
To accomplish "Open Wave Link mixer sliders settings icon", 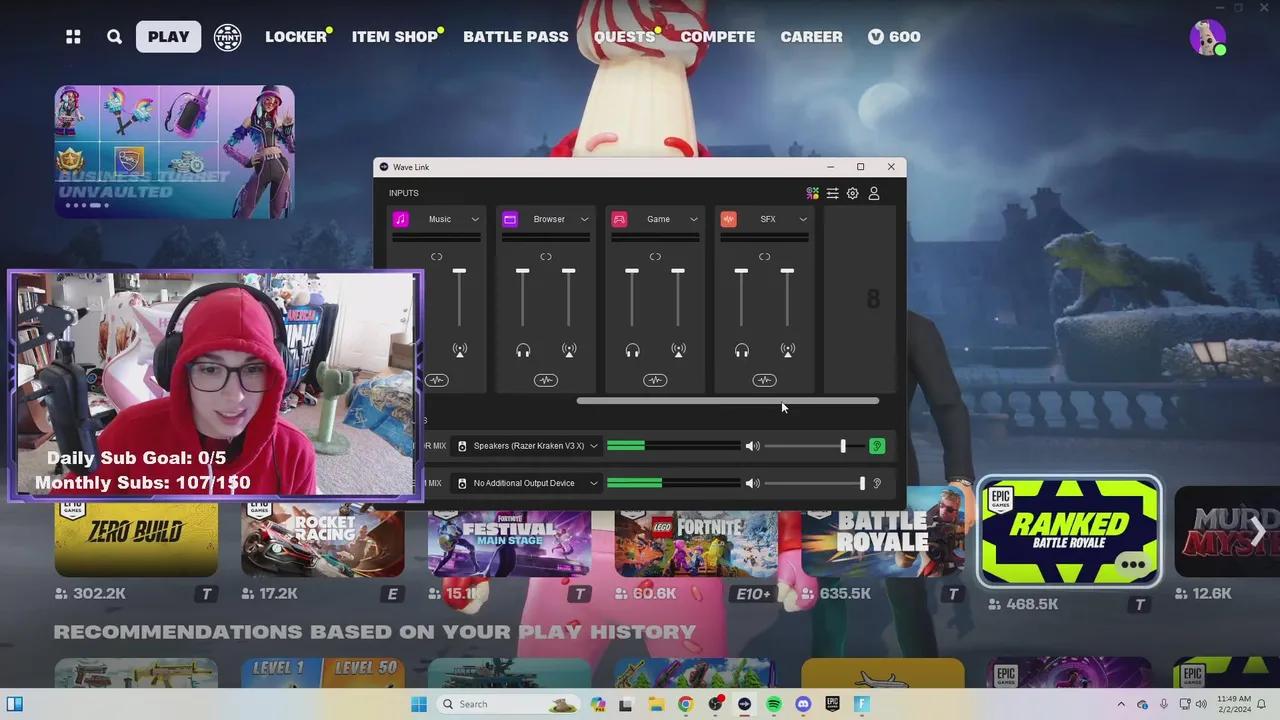I will click(832, 193).
